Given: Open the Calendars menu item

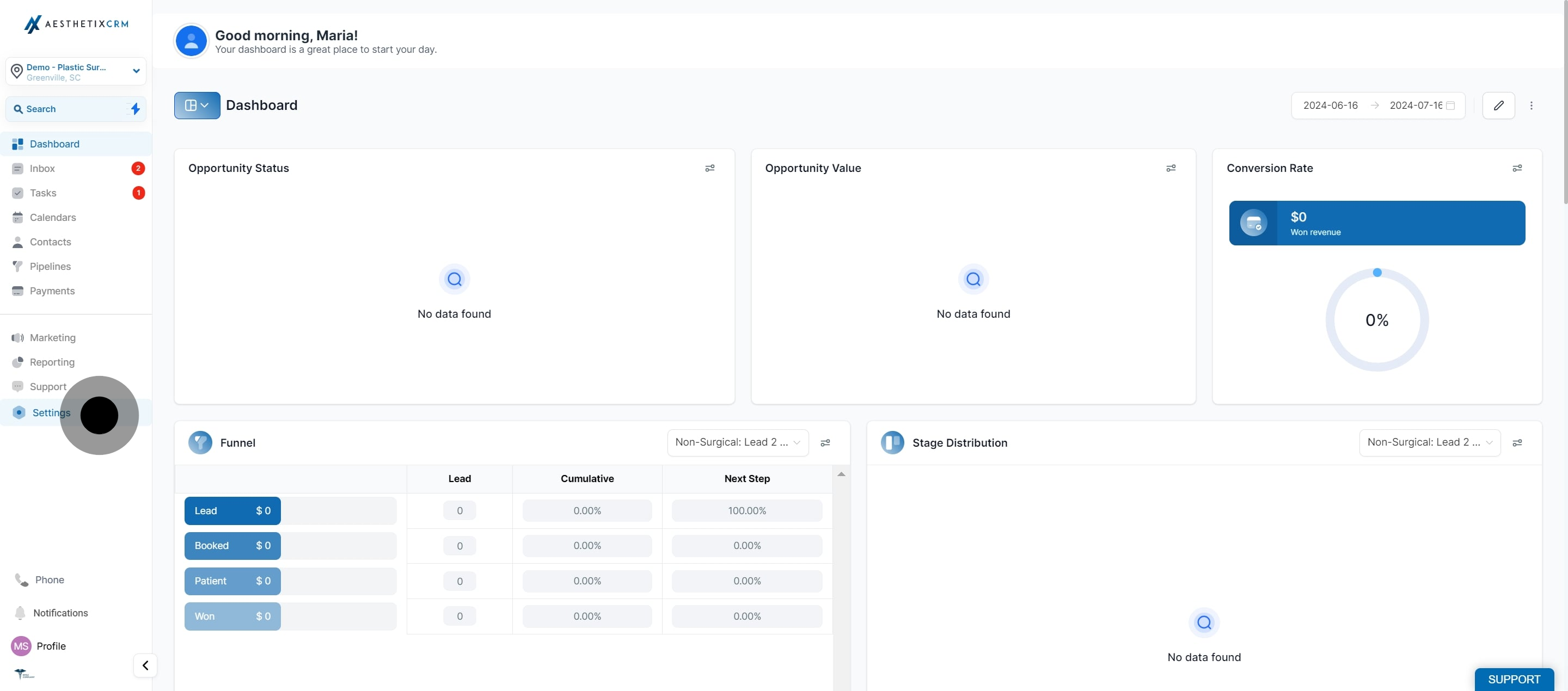Looking at the screenshot, I should click(x=76, y=217).
